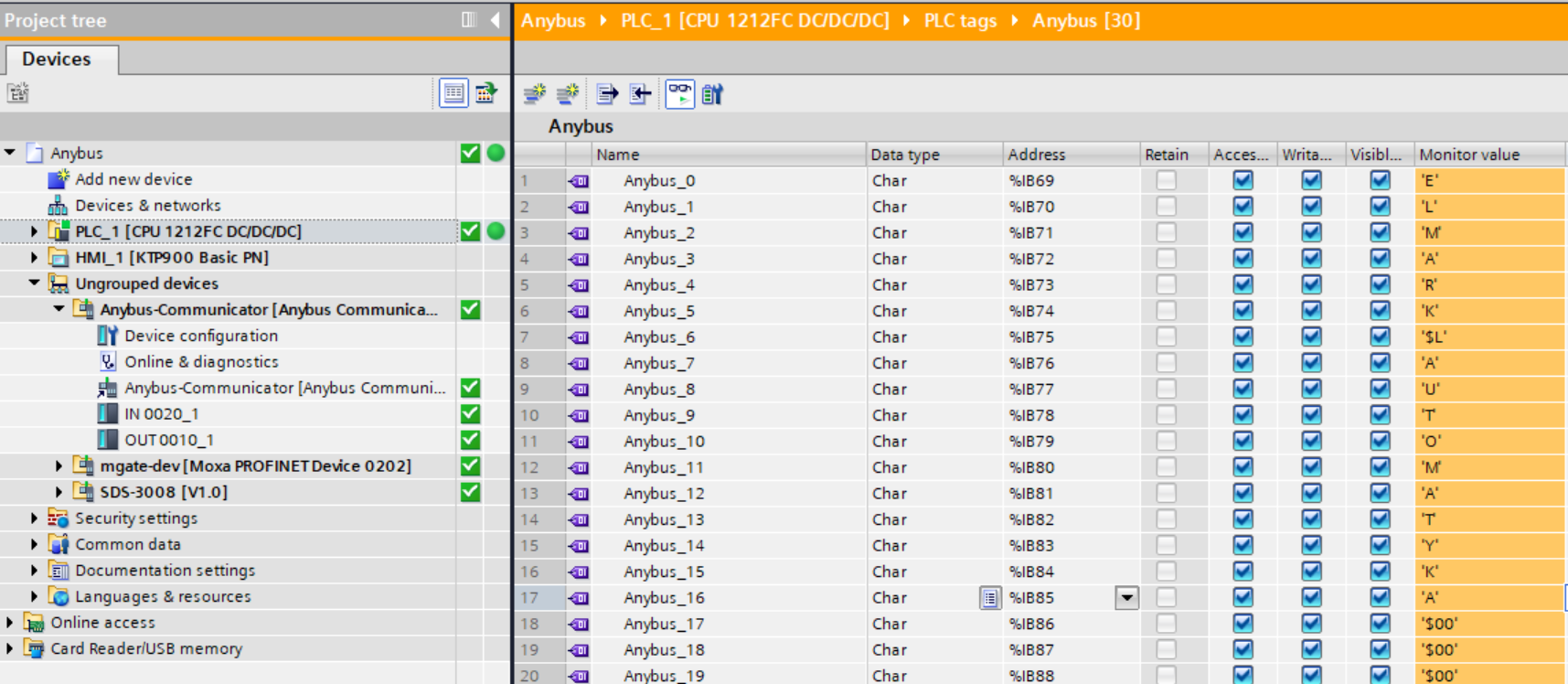Image resolution: width=1568 pixels, height=684 pixels.
Task: Open Online & diagnostics
Action: click(x=201, y=362)
